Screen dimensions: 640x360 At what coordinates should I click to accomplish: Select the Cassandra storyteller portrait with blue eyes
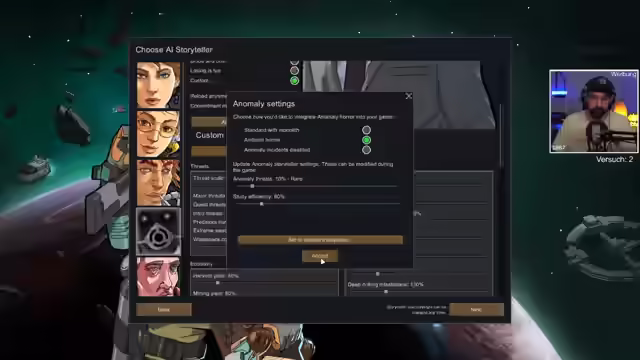click(158, 85)
